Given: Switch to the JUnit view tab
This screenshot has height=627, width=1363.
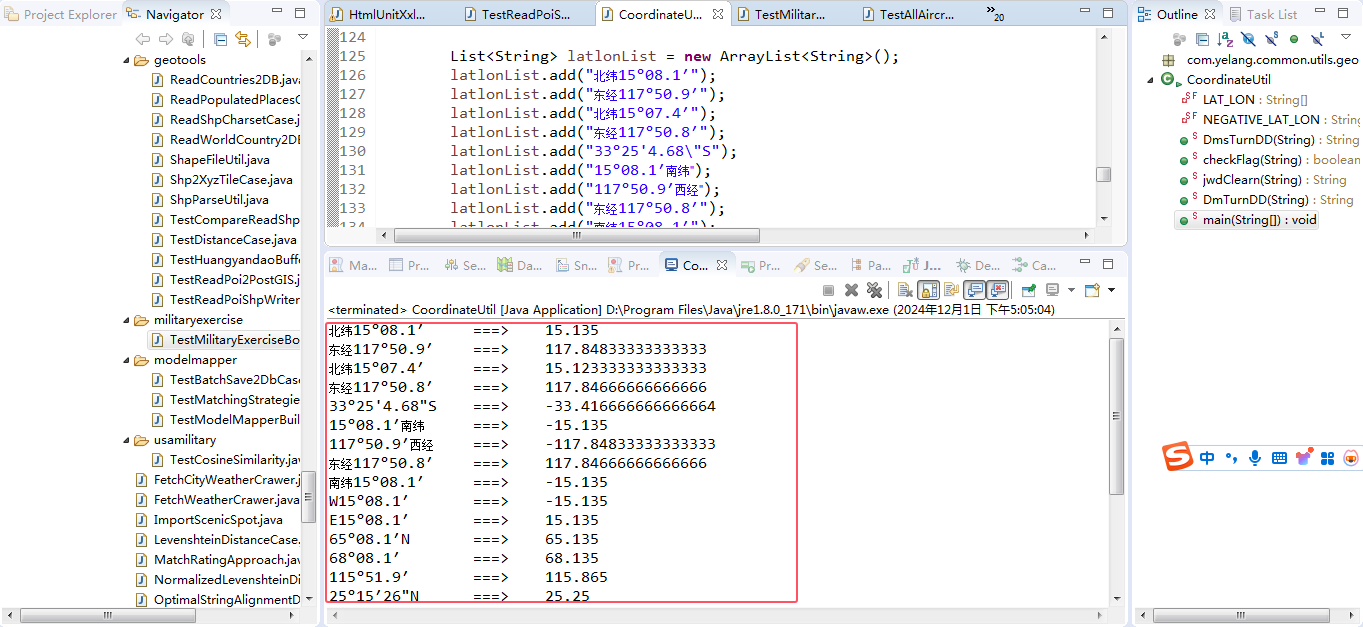Looking at the screenshot, I should [922, 265].
